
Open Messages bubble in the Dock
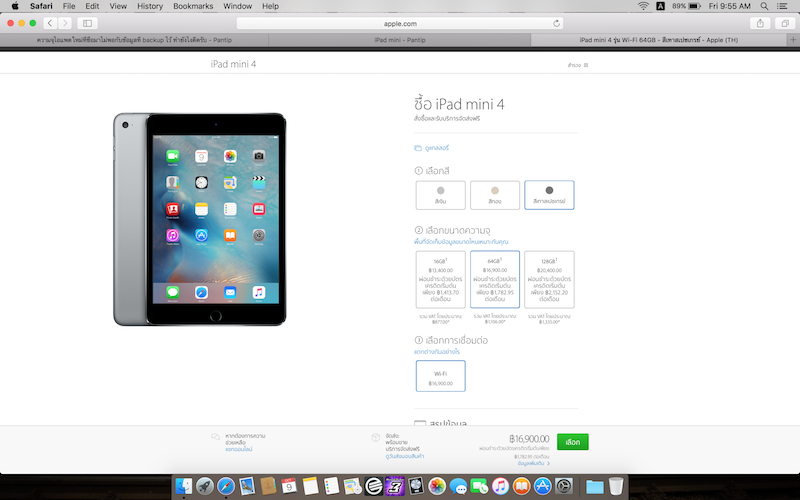click(x=458, y=486)
